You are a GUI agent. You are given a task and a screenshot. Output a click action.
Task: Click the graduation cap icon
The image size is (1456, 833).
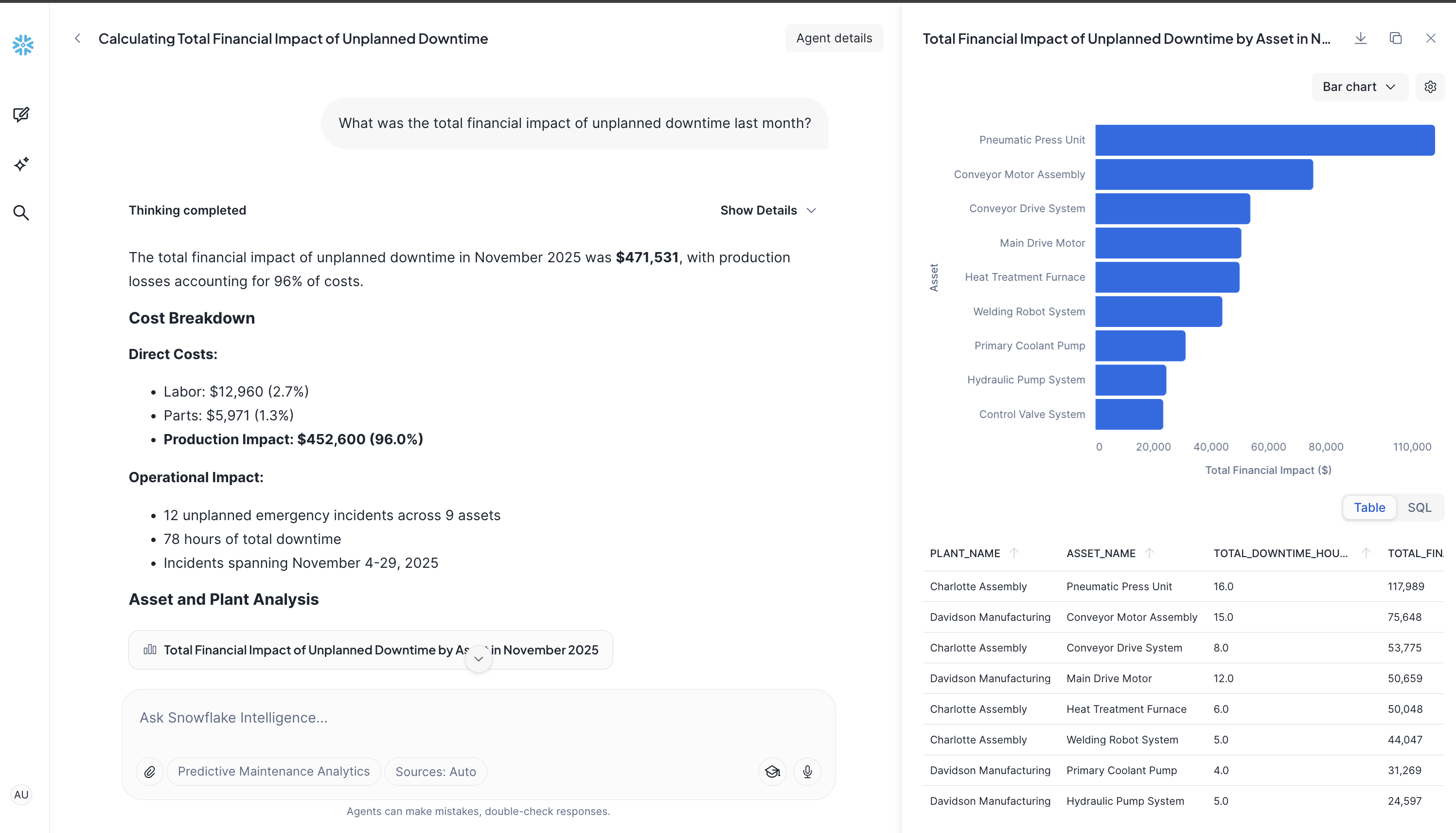coord(772,772)
